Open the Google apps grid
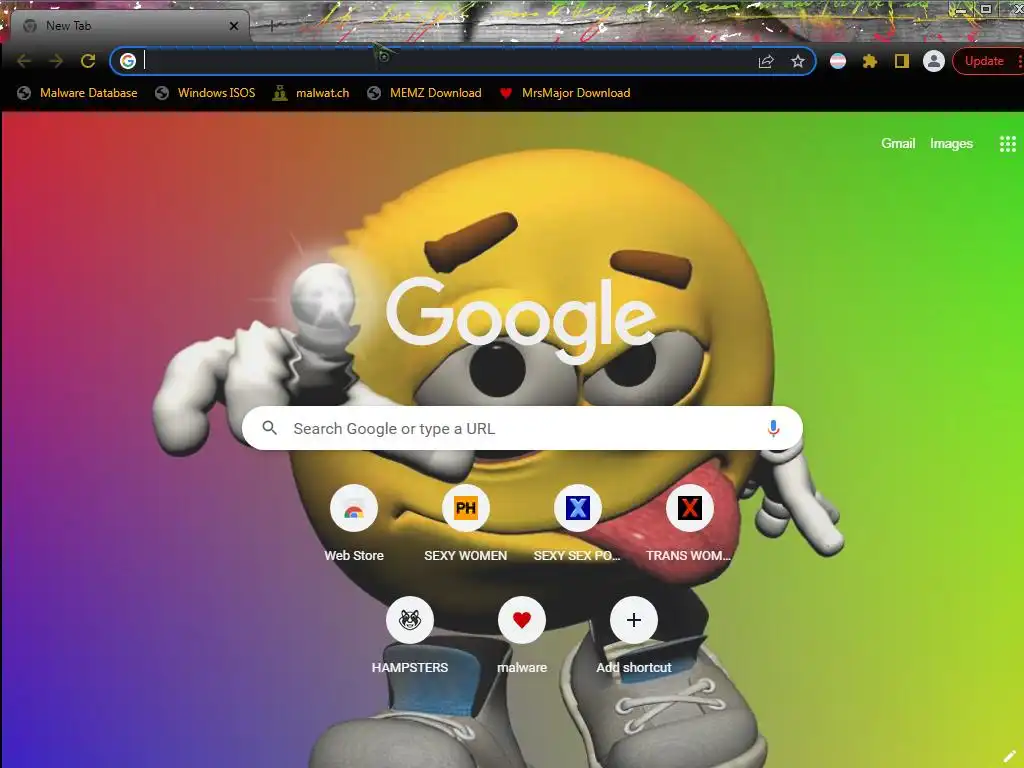This screenshot has width=1024, height=768. click(1008, 144)
